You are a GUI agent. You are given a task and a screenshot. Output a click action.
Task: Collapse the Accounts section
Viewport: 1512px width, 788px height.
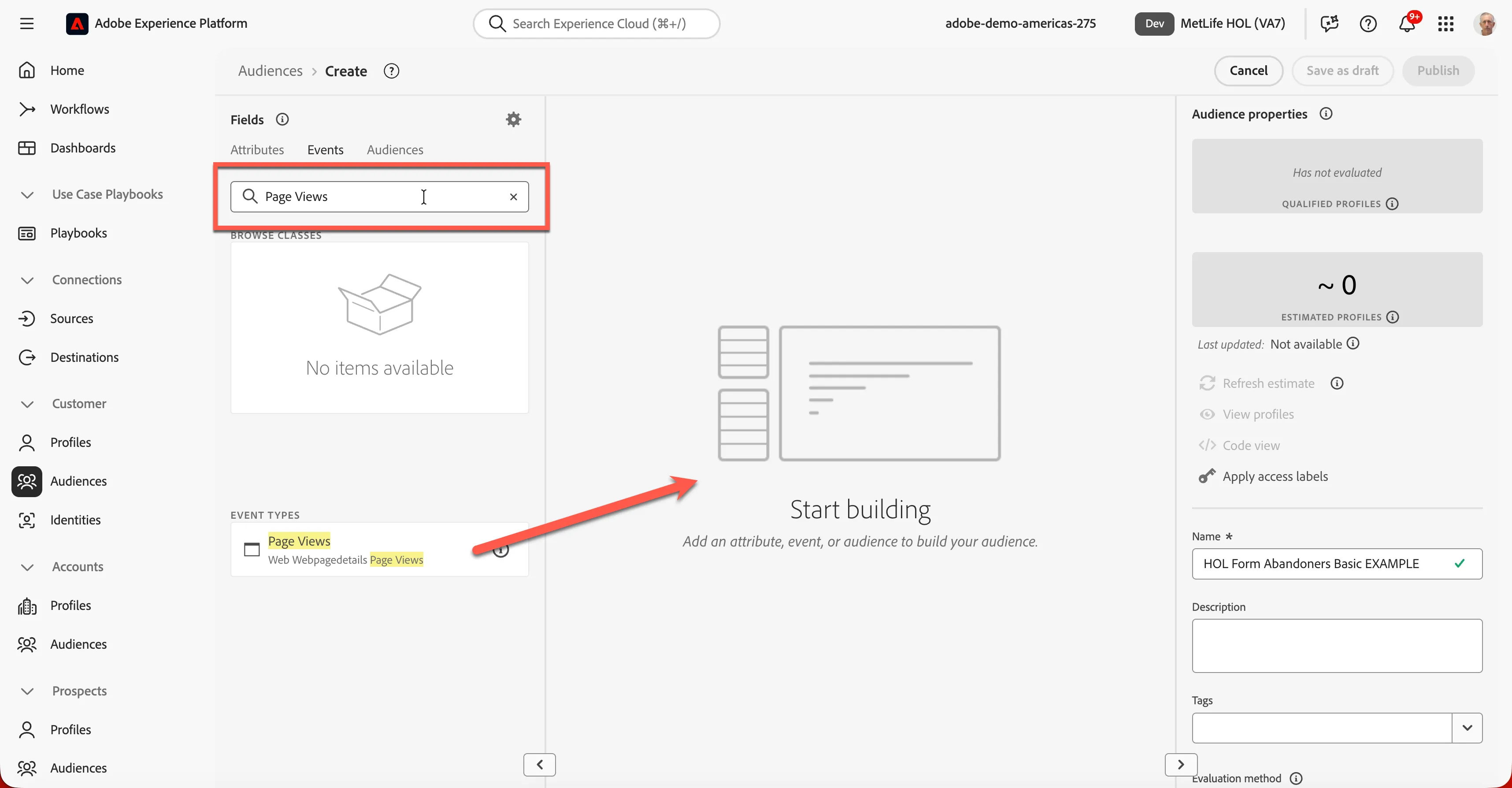[27, 567]
